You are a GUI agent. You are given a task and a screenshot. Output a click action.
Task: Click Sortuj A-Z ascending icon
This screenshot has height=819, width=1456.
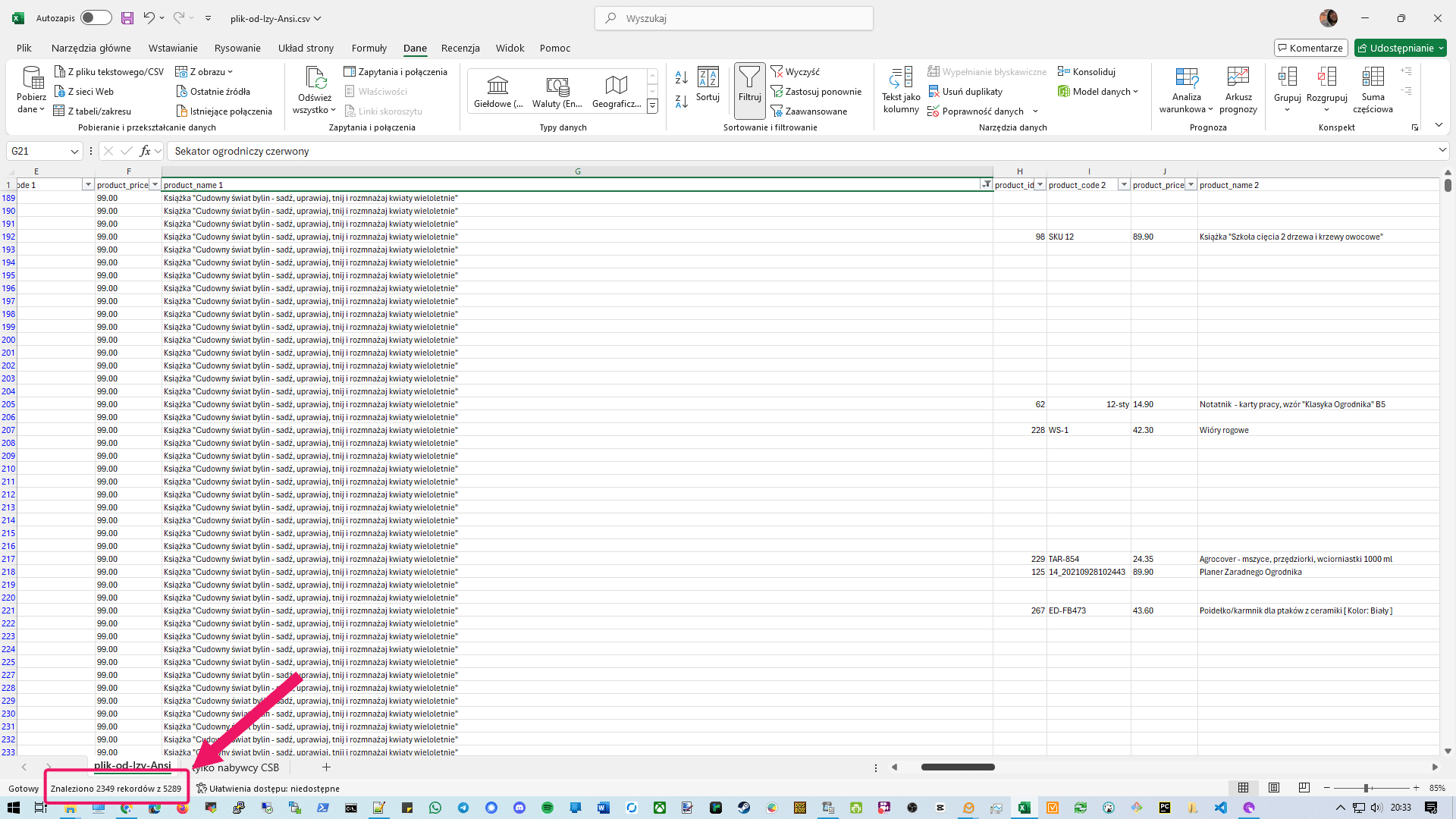[681, 77]
